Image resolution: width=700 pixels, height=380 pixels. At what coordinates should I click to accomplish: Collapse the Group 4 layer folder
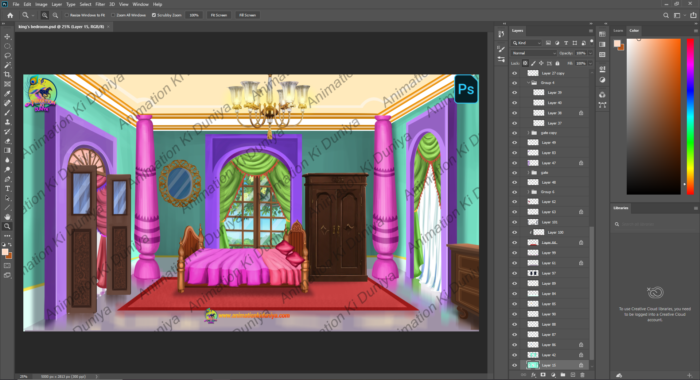coord(529,83)
